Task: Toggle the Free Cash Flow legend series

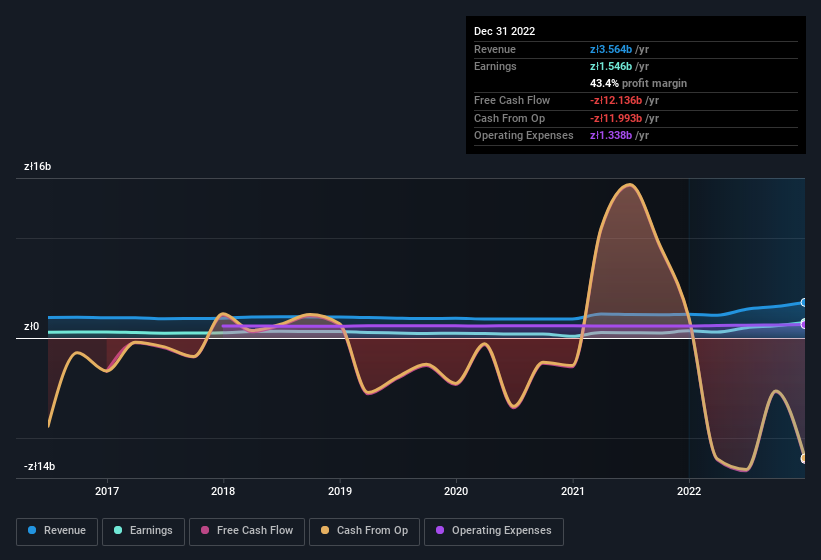Action: (x=247, y=531)
